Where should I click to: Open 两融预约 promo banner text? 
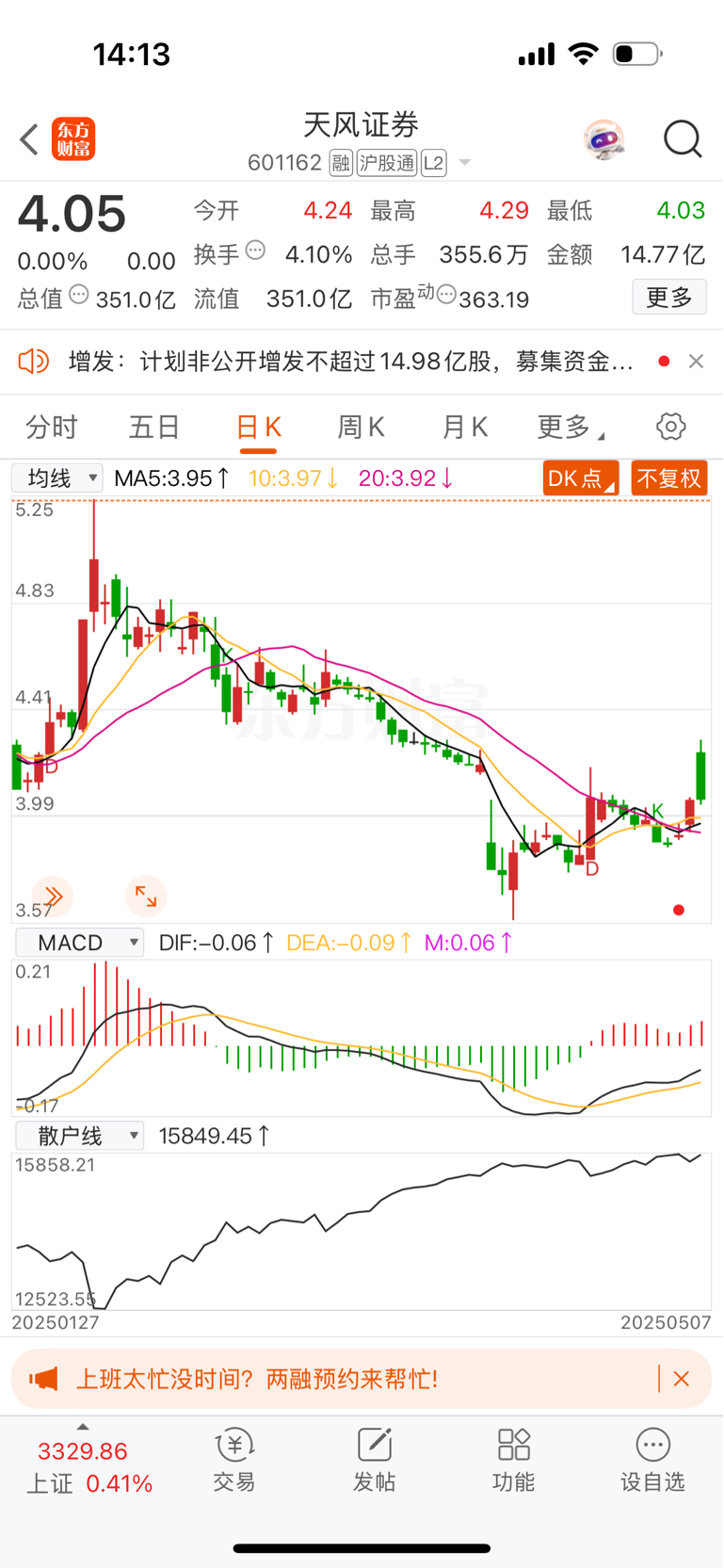[256, 1379]
